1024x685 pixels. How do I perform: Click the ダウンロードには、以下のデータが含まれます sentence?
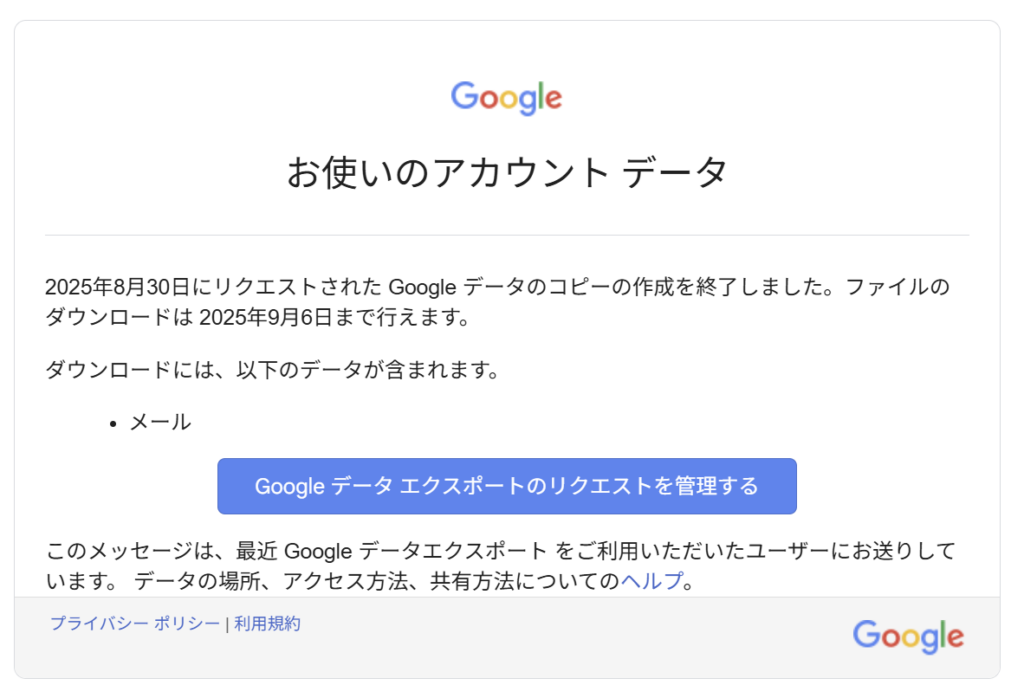coord(272,370)
